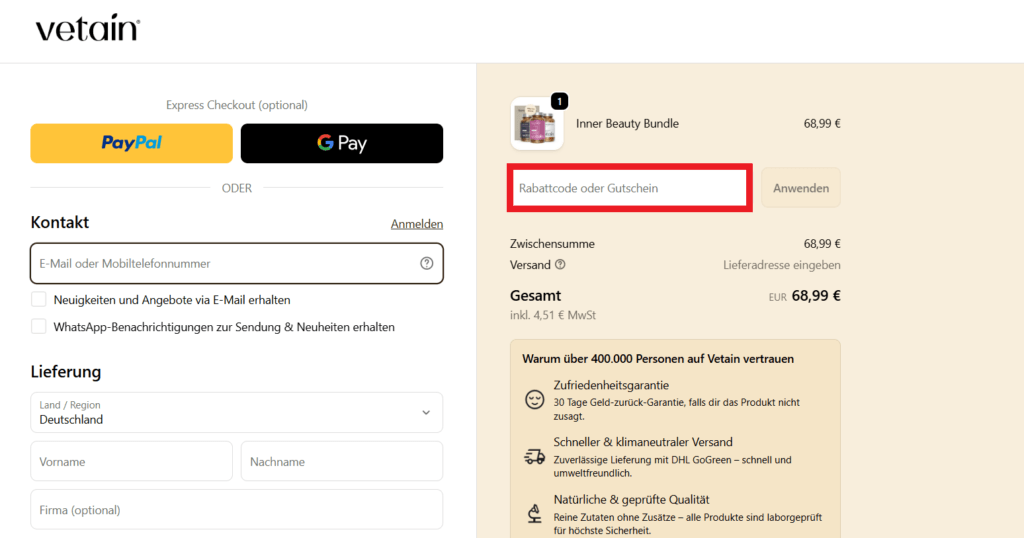Click the Versand info question icon
1024x538 pixels.
coord(560,264)
